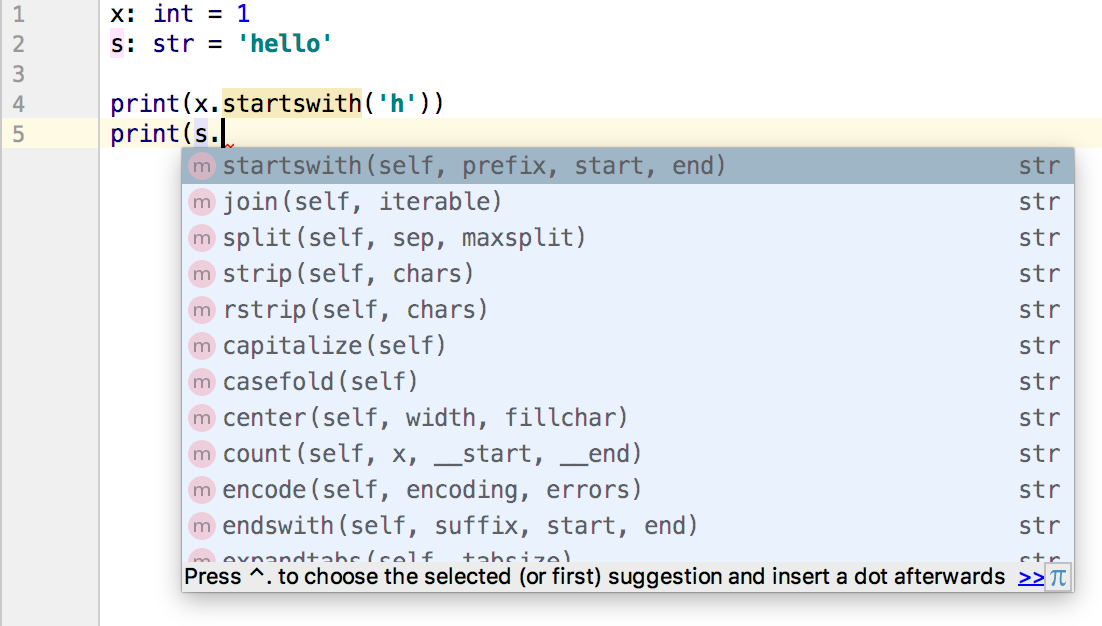Select the strip(self, chars) suggestion
Viewport: 1102px width, 626px height.
pos(348,274)
